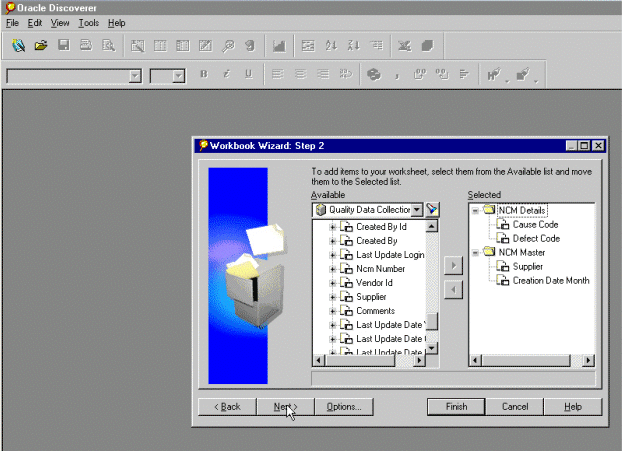
Task: Open the font size dropdown
Action: 179,76
